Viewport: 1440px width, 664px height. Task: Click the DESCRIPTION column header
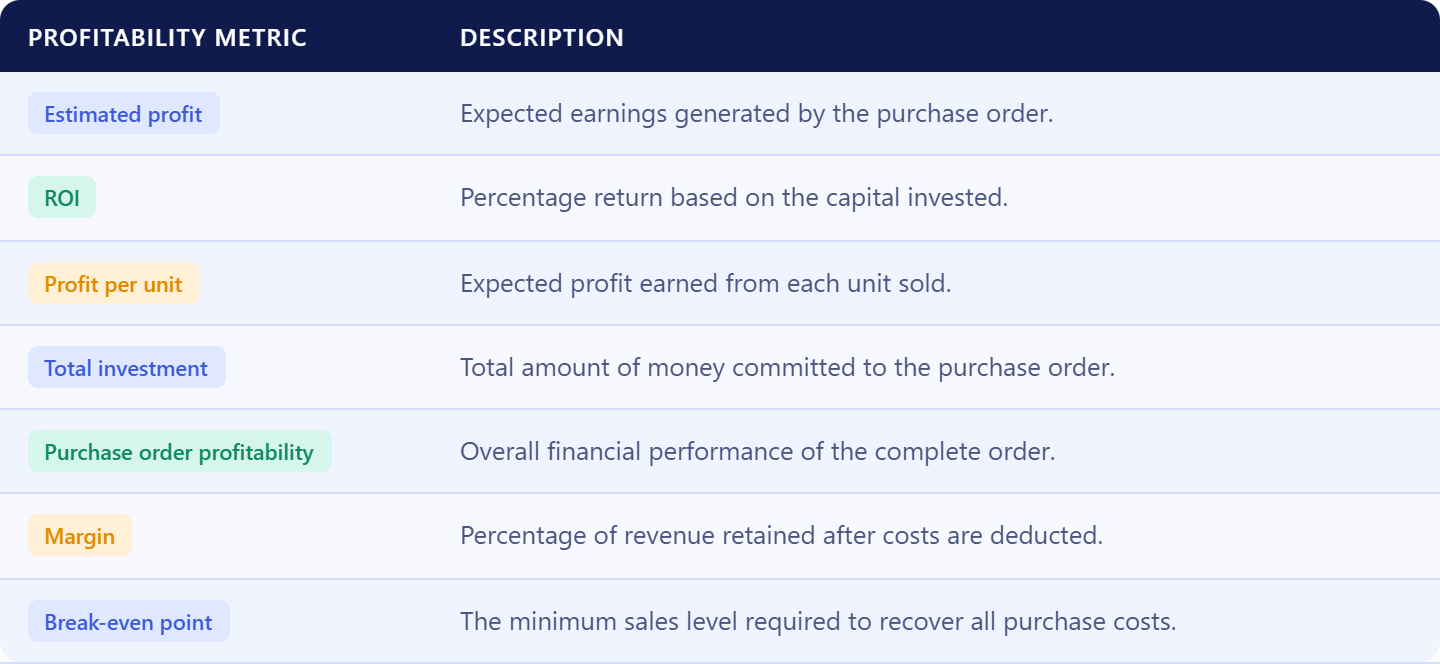tap(542, 38)
